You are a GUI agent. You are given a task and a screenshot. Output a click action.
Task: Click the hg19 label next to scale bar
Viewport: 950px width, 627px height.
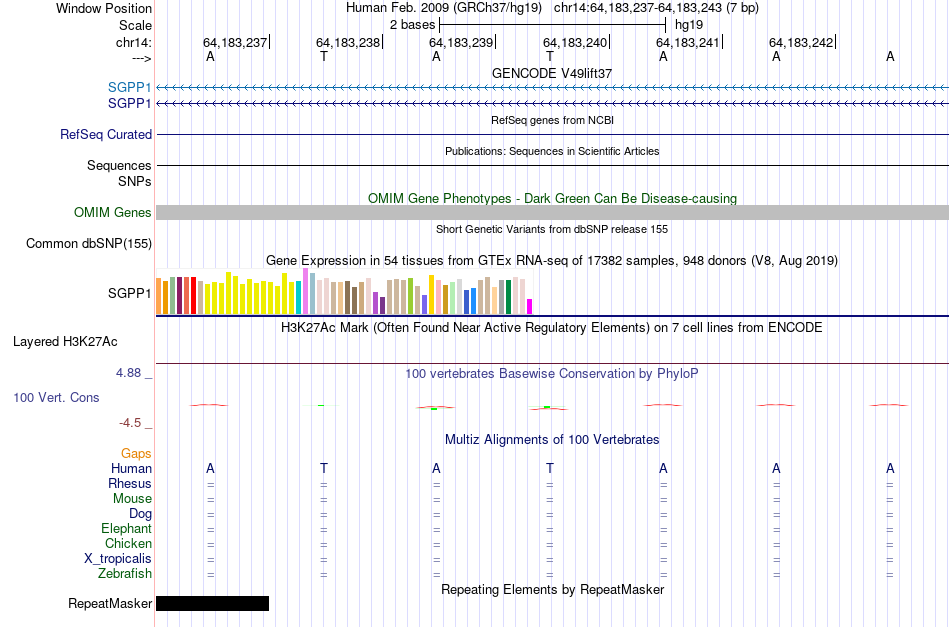pyautogui.click(x=689, y=25)
